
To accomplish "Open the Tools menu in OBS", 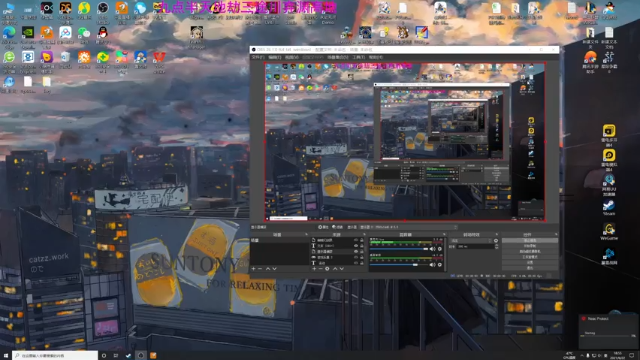I will [359, 57].
